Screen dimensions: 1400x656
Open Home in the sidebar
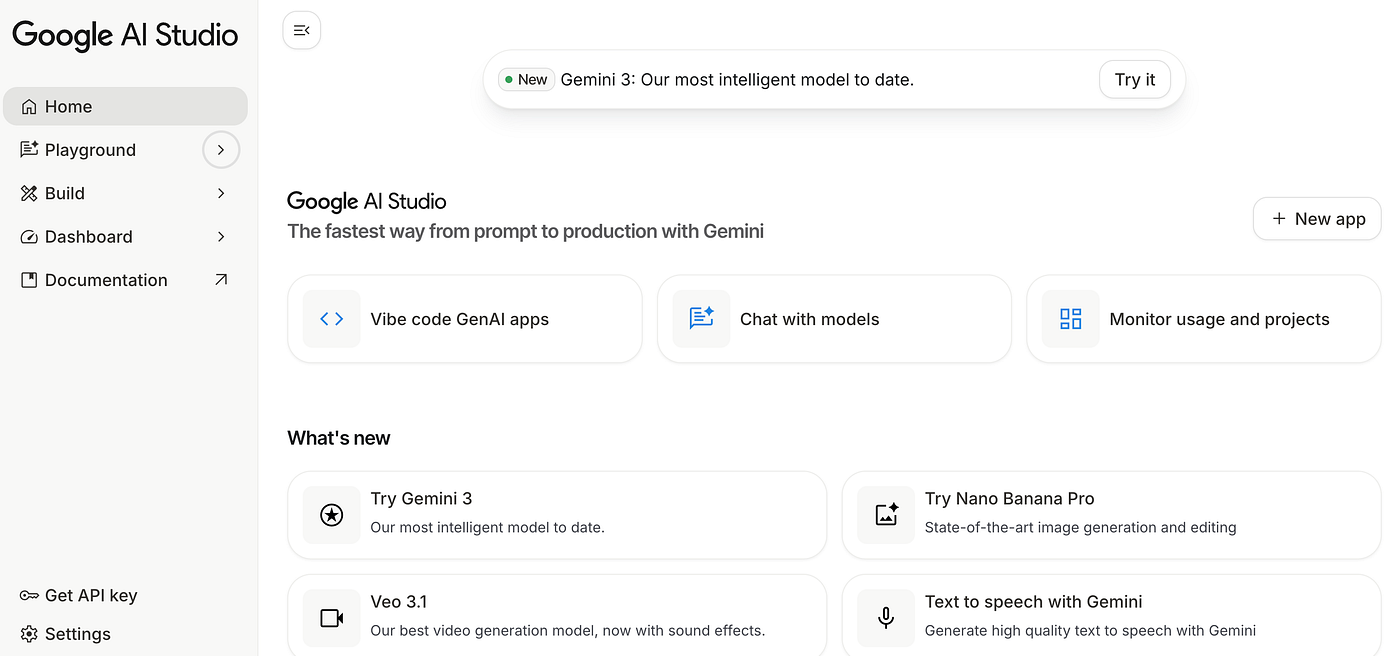[x=125, y=107]
